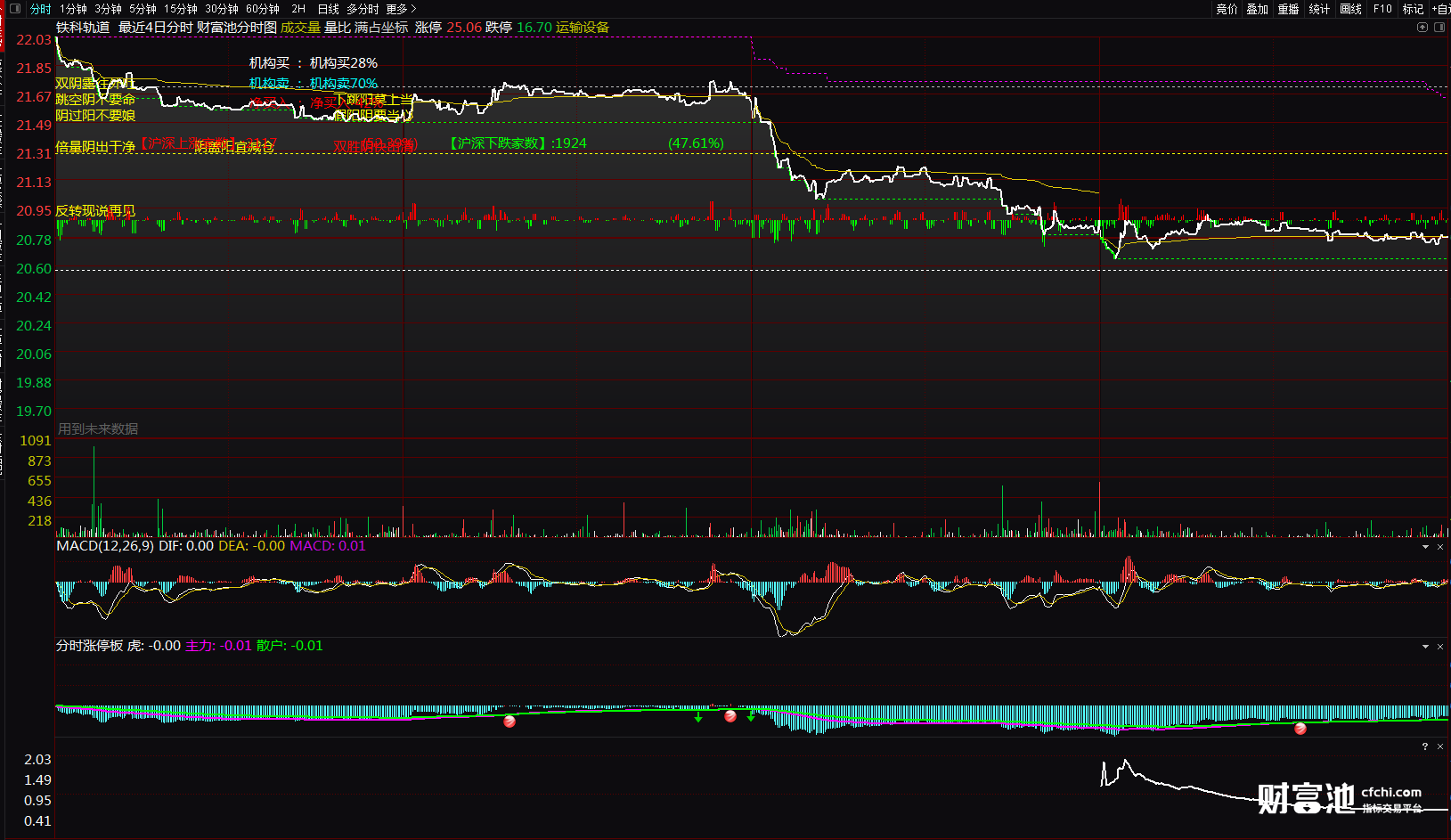Image resolution: width=1451 pixels, height=840 pixels.
Task: Click the volume axis label 1091
Action: coord(36,441)
